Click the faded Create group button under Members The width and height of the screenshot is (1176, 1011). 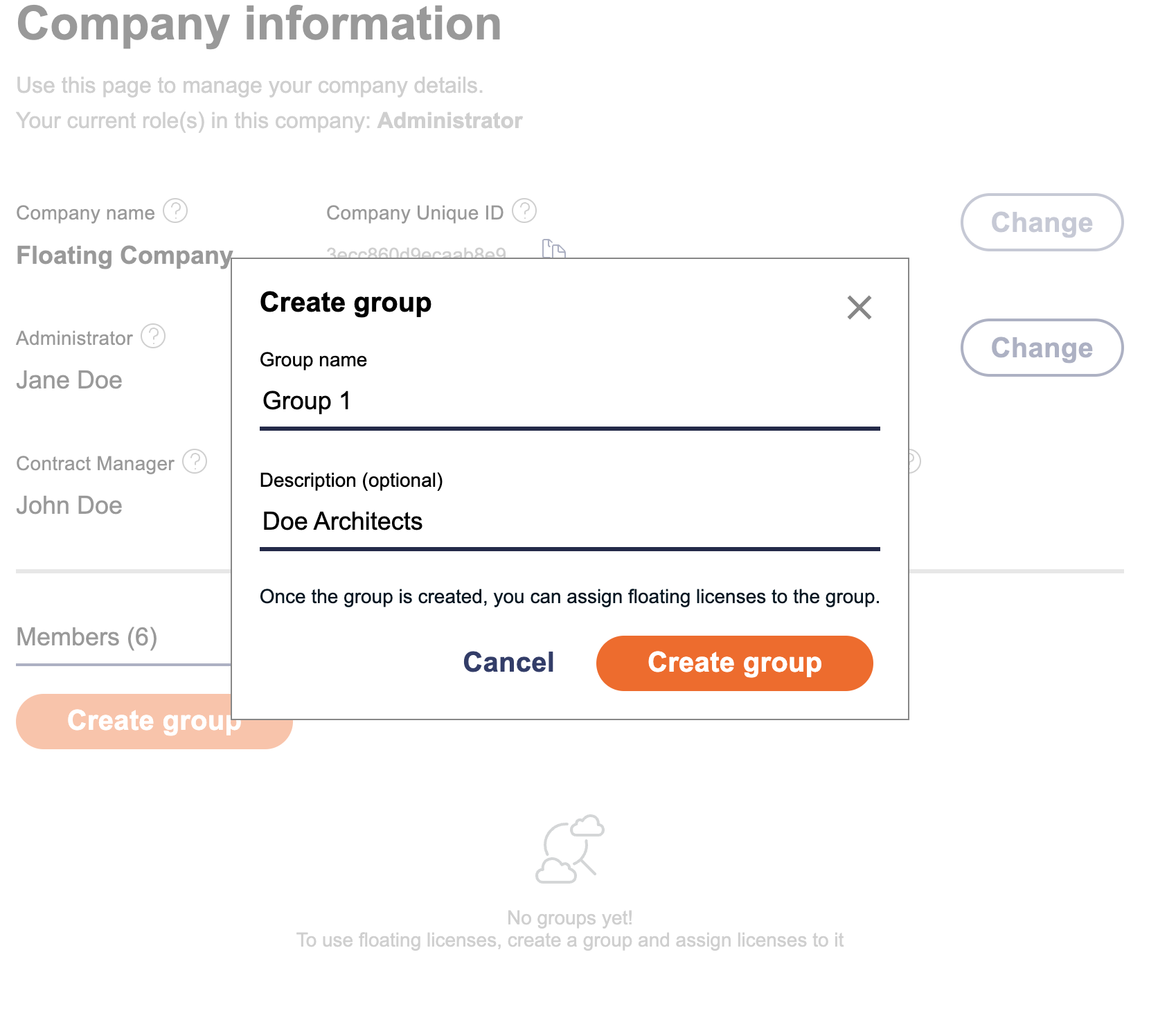tap(154, 721)
